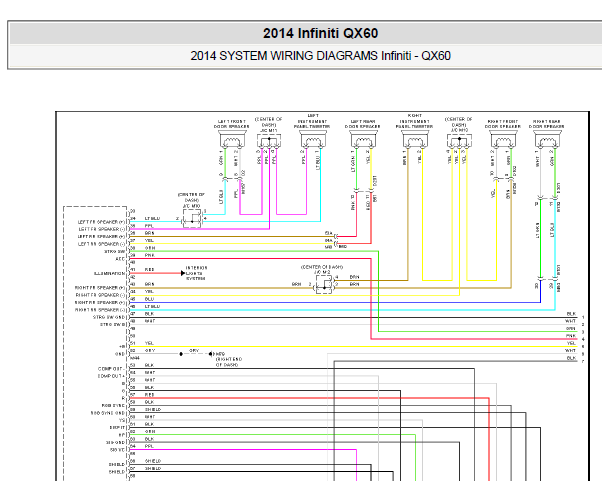The width and height of the screenshot is (602, 481).
Task: Click 'PPL' wire label at pin 64
Action: tap(149, 446)
